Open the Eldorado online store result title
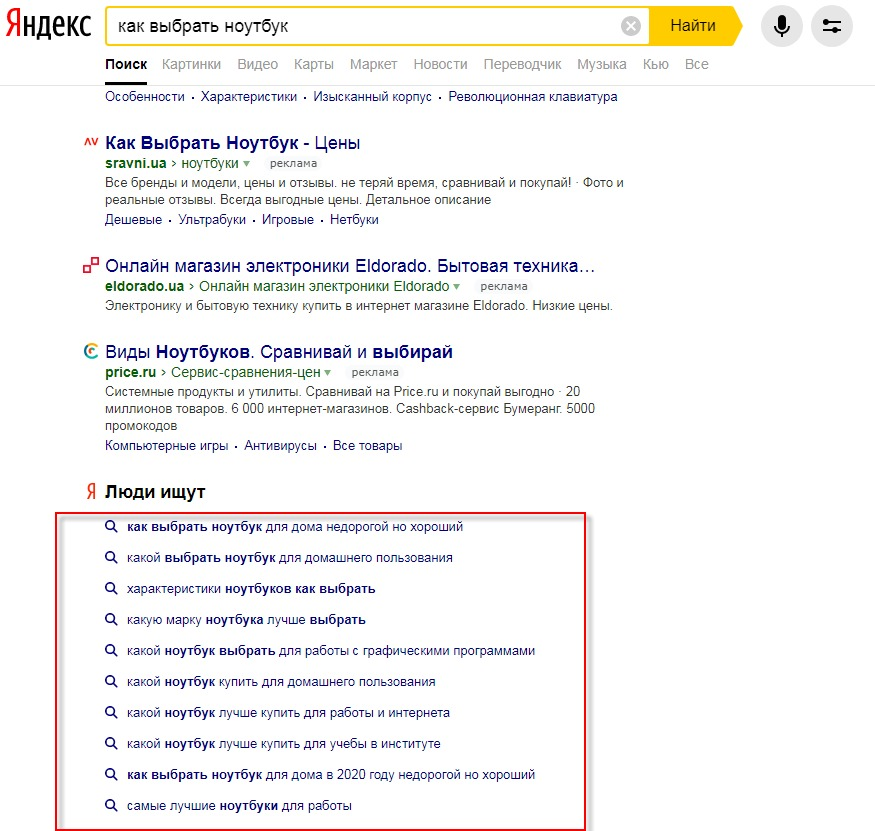The image size is (875, 831). [350, 266]
